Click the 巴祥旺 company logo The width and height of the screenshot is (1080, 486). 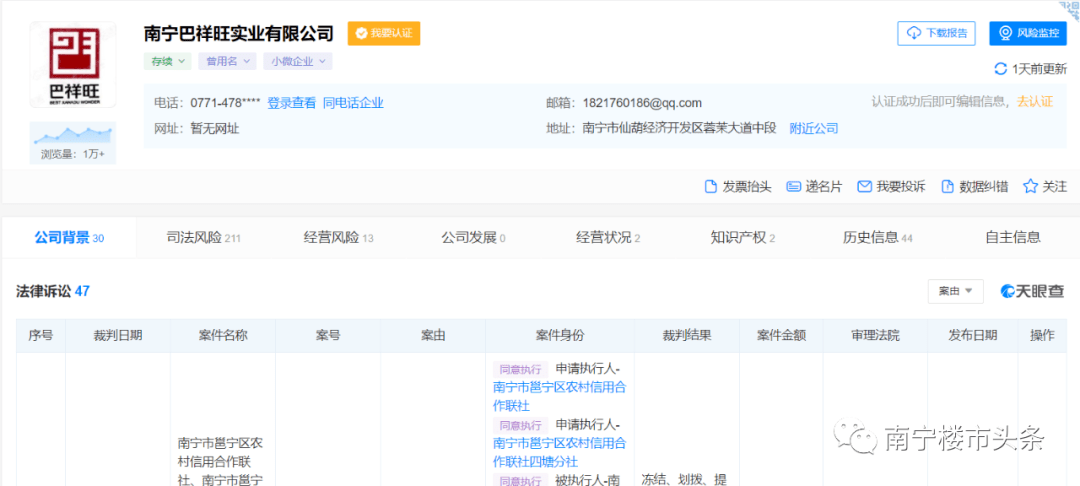click(72, 65)
